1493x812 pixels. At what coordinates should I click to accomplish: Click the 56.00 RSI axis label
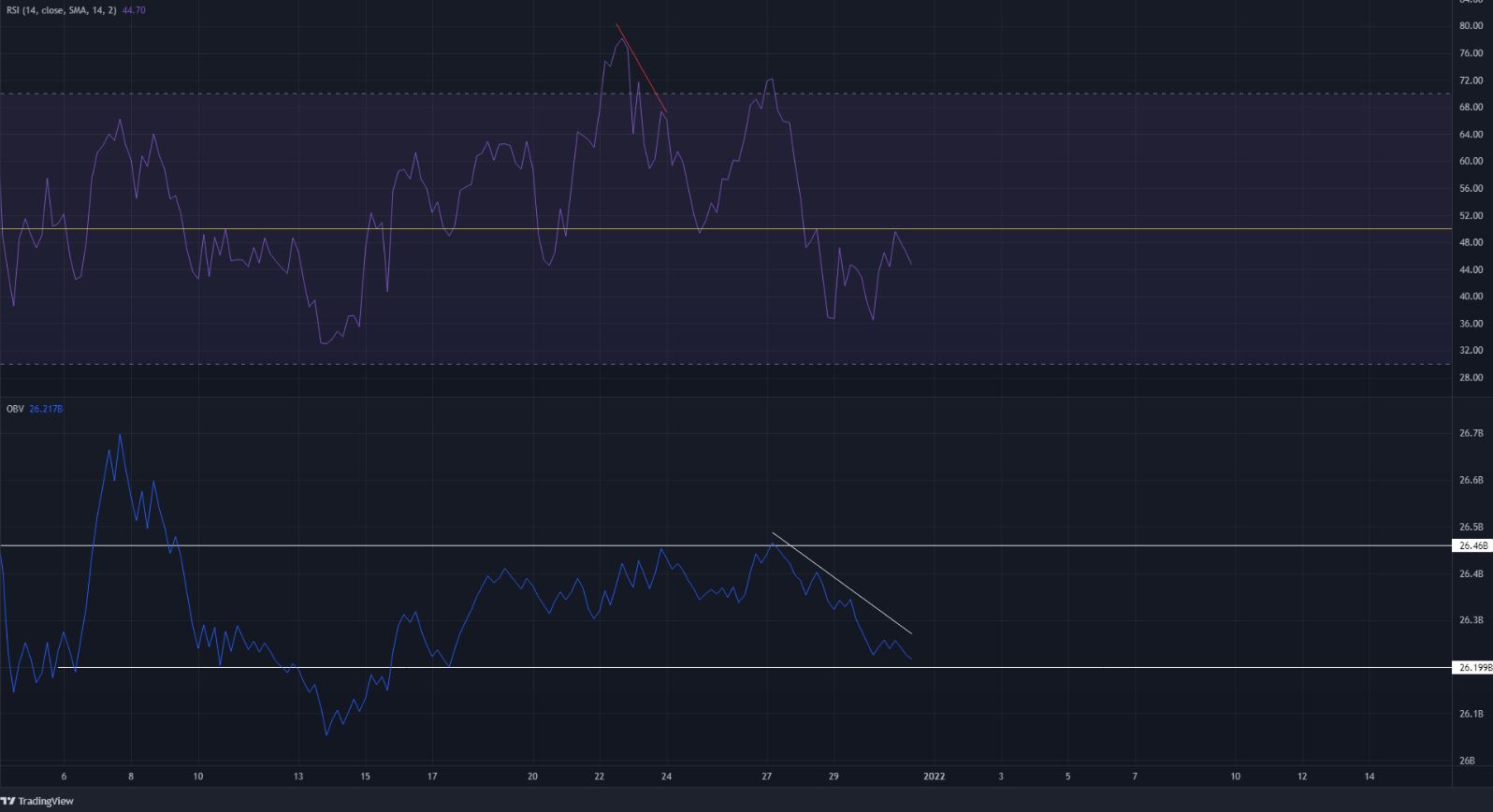click(x=1471, y=188)
